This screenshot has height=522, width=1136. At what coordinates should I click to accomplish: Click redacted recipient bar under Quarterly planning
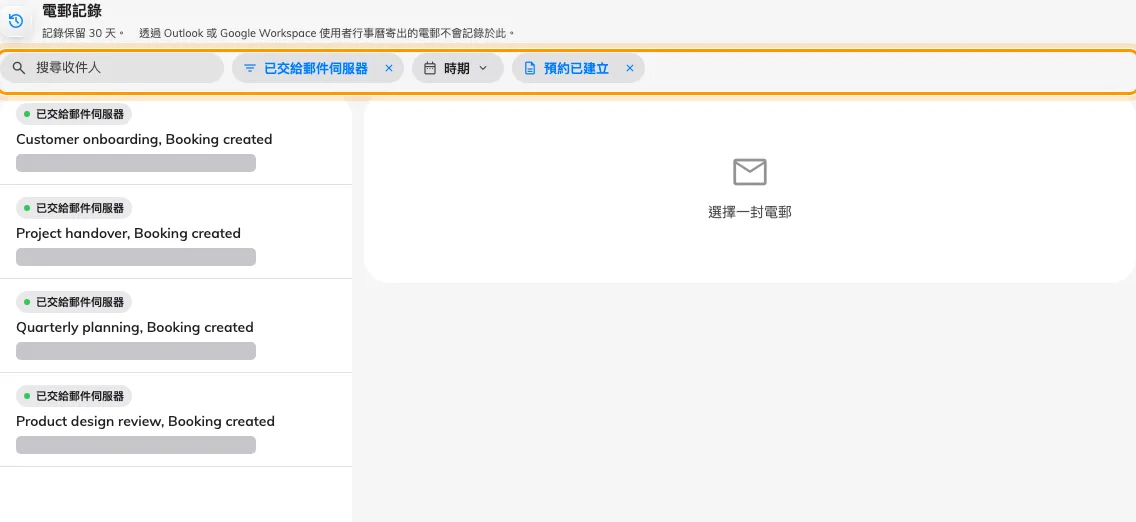(x=135, y=351)
